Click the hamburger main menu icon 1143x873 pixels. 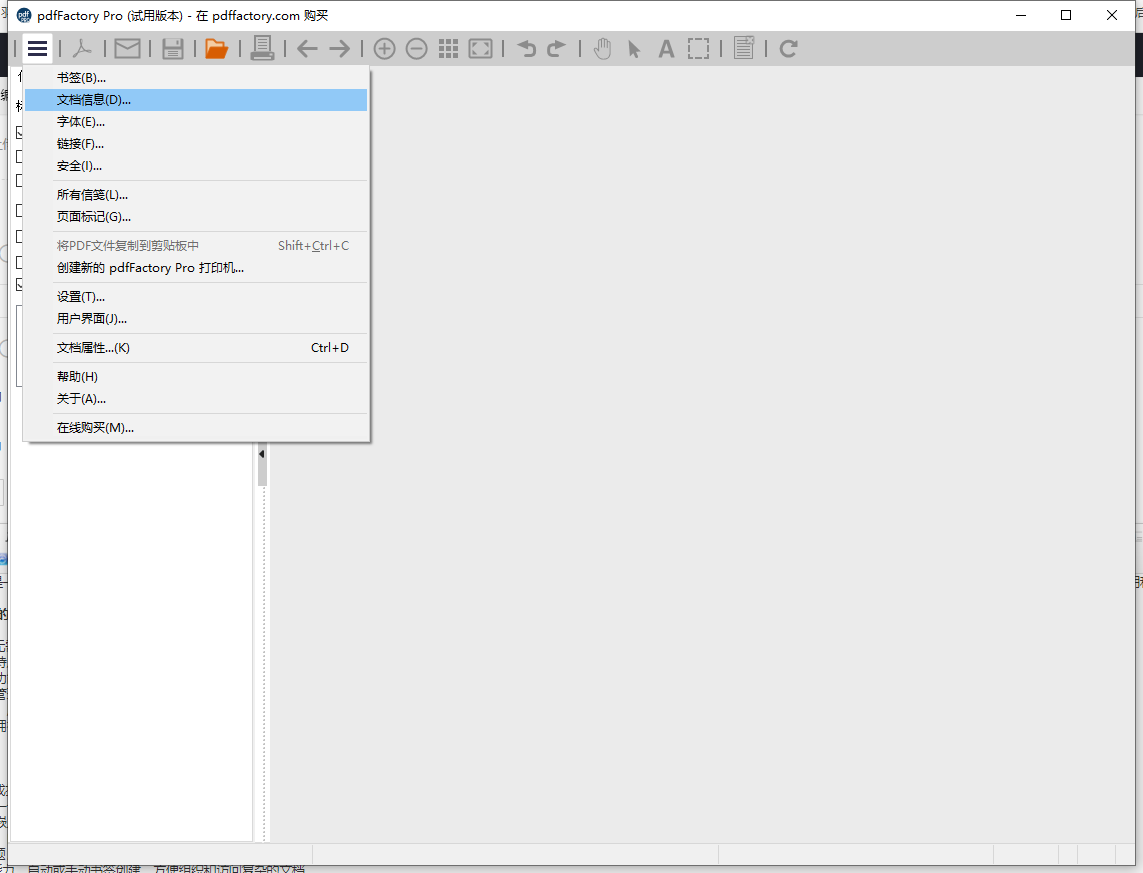pyautogui.click(x=38, y=48)
